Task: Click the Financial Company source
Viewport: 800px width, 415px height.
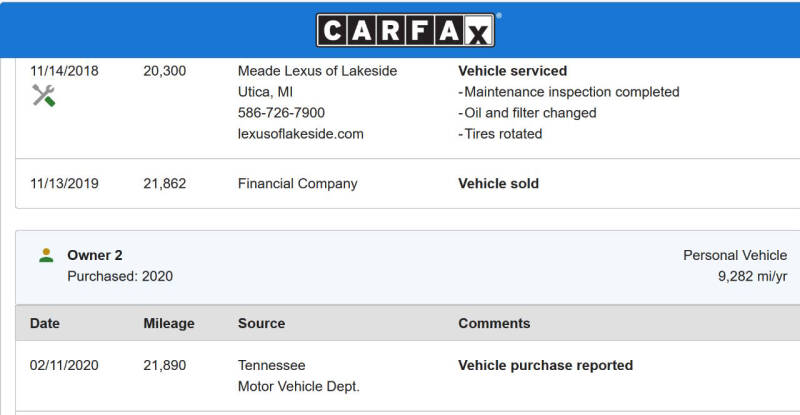Action: point(297,184)
